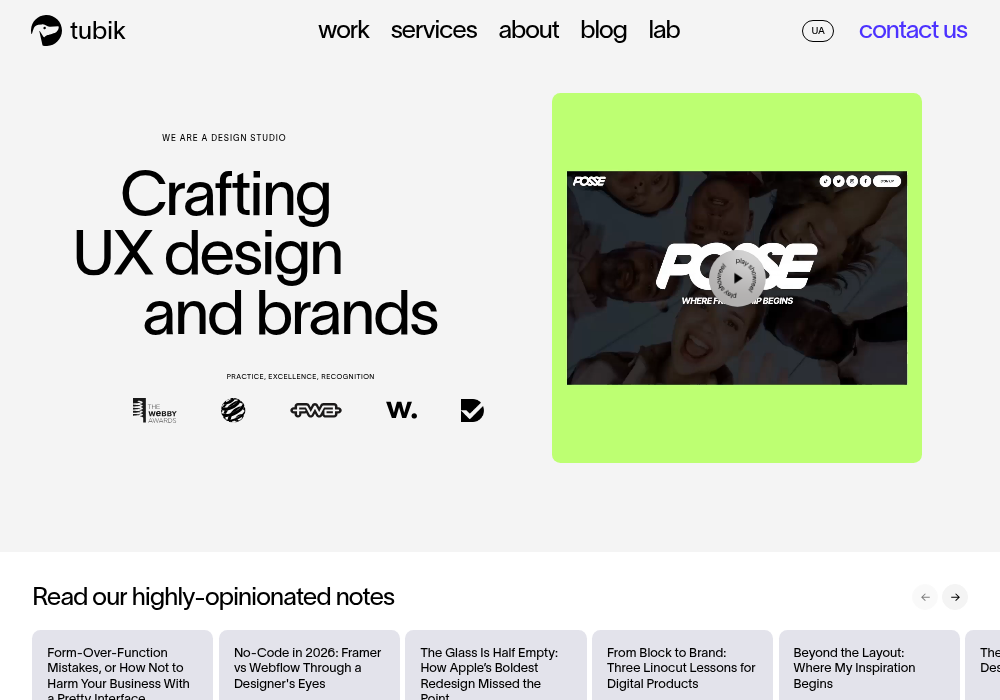Image resolution: width=1000 pixels, height=700 pixels.
Task: Click the sign up pill in POSSE preview
Action: [x=886, y=181]
